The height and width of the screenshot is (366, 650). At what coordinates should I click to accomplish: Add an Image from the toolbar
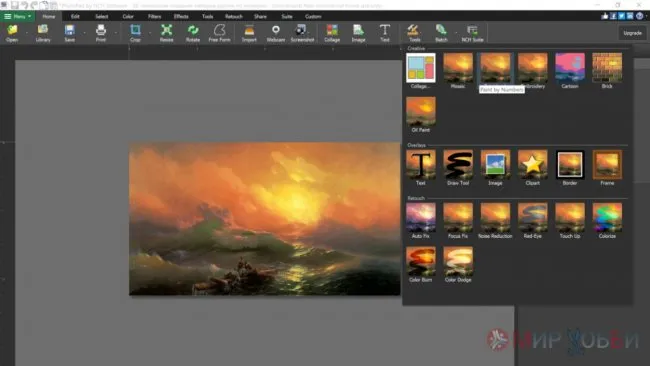[358, 33]
